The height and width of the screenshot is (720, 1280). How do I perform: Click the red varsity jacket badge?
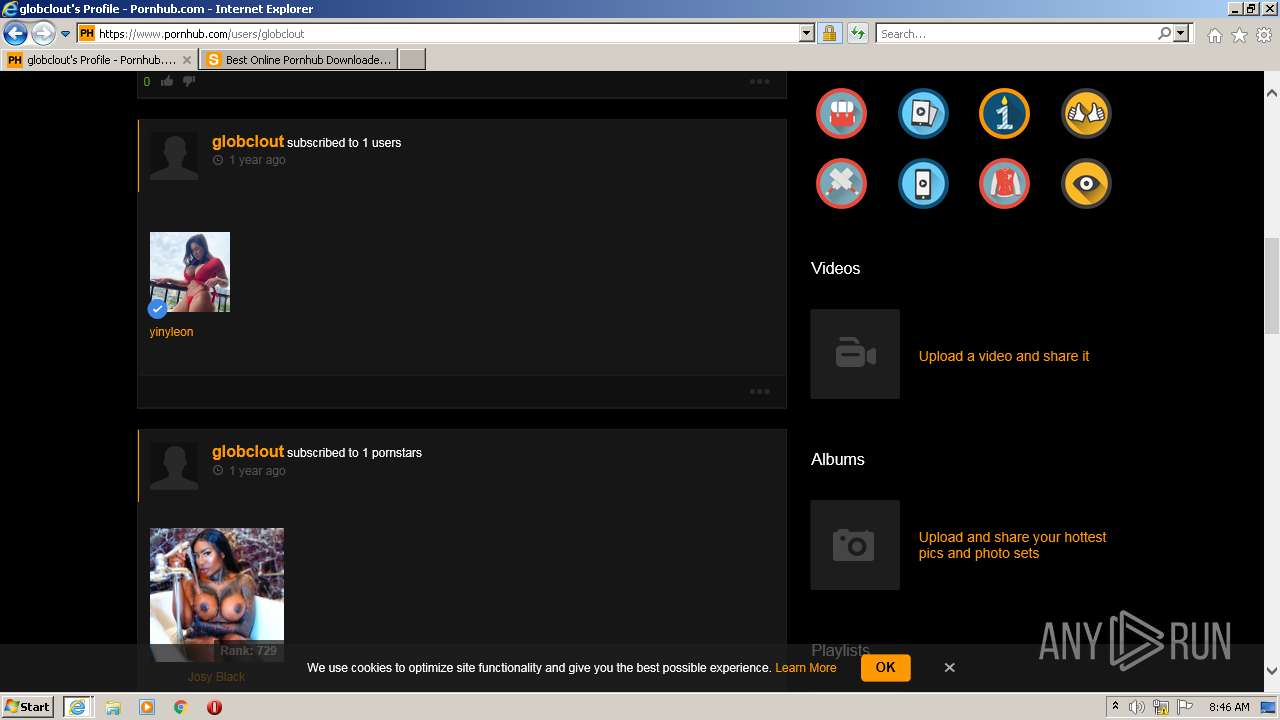pyautogui.click(x=1004, y=184)
